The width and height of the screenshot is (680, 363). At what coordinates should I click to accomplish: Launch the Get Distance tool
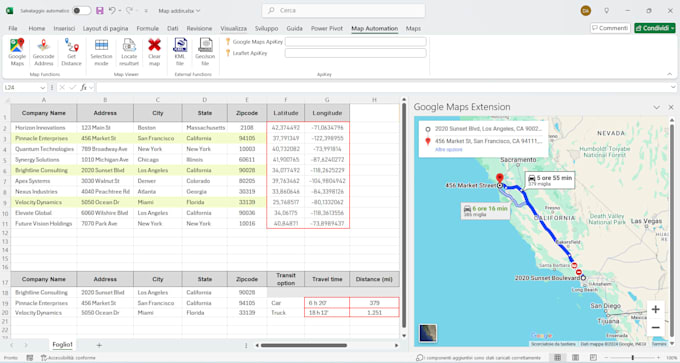tap(71, 52)
